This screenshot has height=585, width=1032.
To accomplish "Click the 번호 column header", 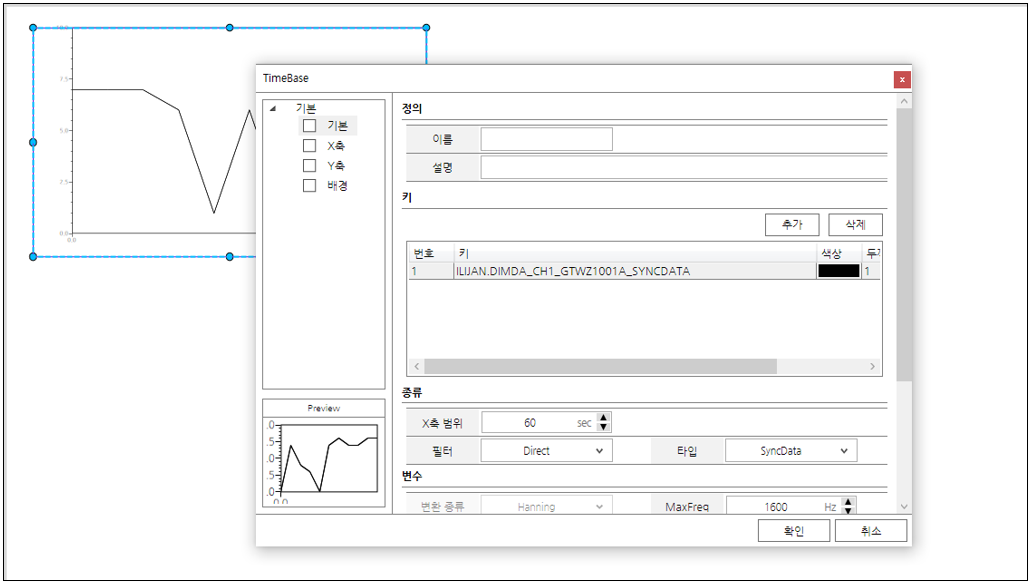I will pos(431,253).
